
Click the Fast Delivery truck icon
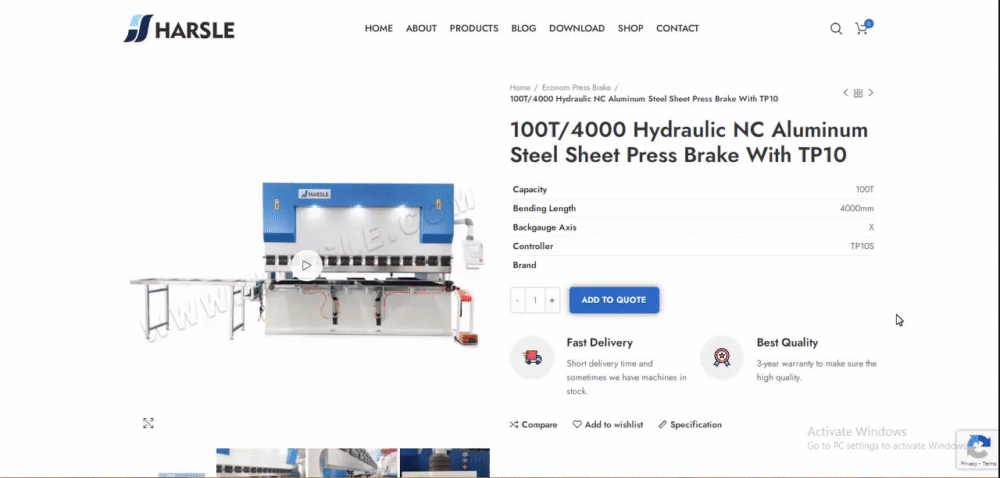point(532,358)
